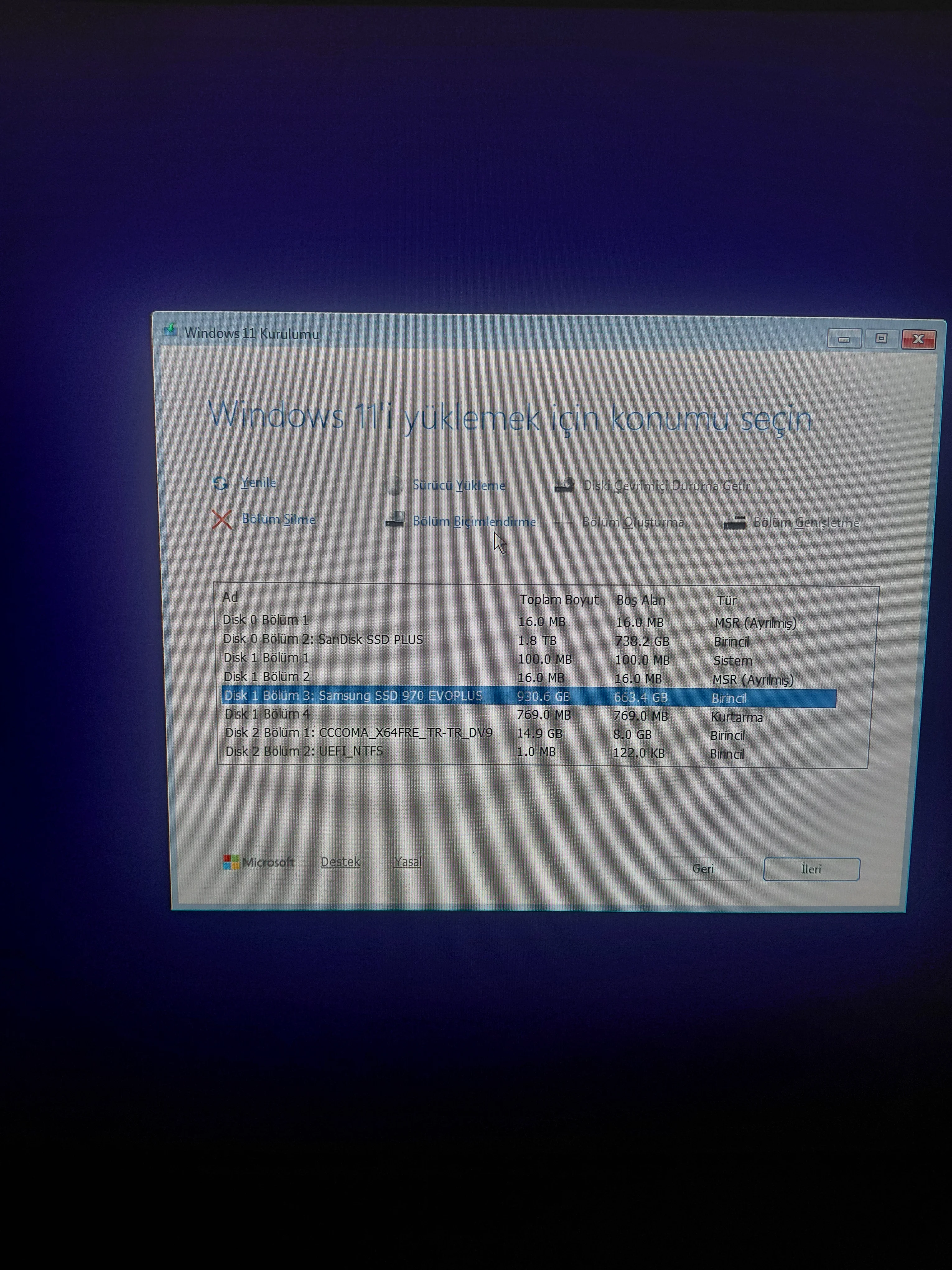Open the Destek support link

[340, 862]
